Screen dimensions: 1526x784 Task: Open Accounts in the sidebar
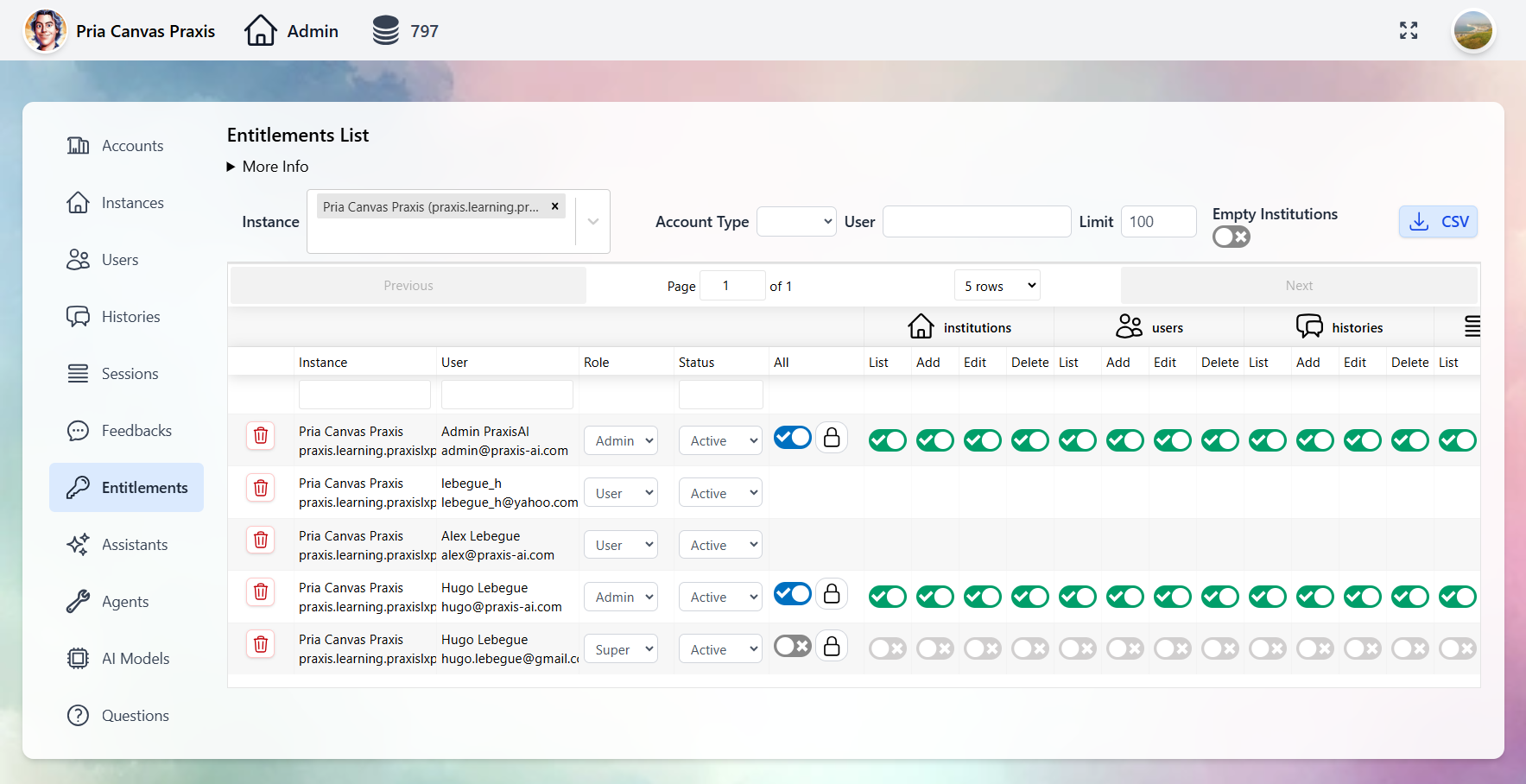[x=126, y=146]
